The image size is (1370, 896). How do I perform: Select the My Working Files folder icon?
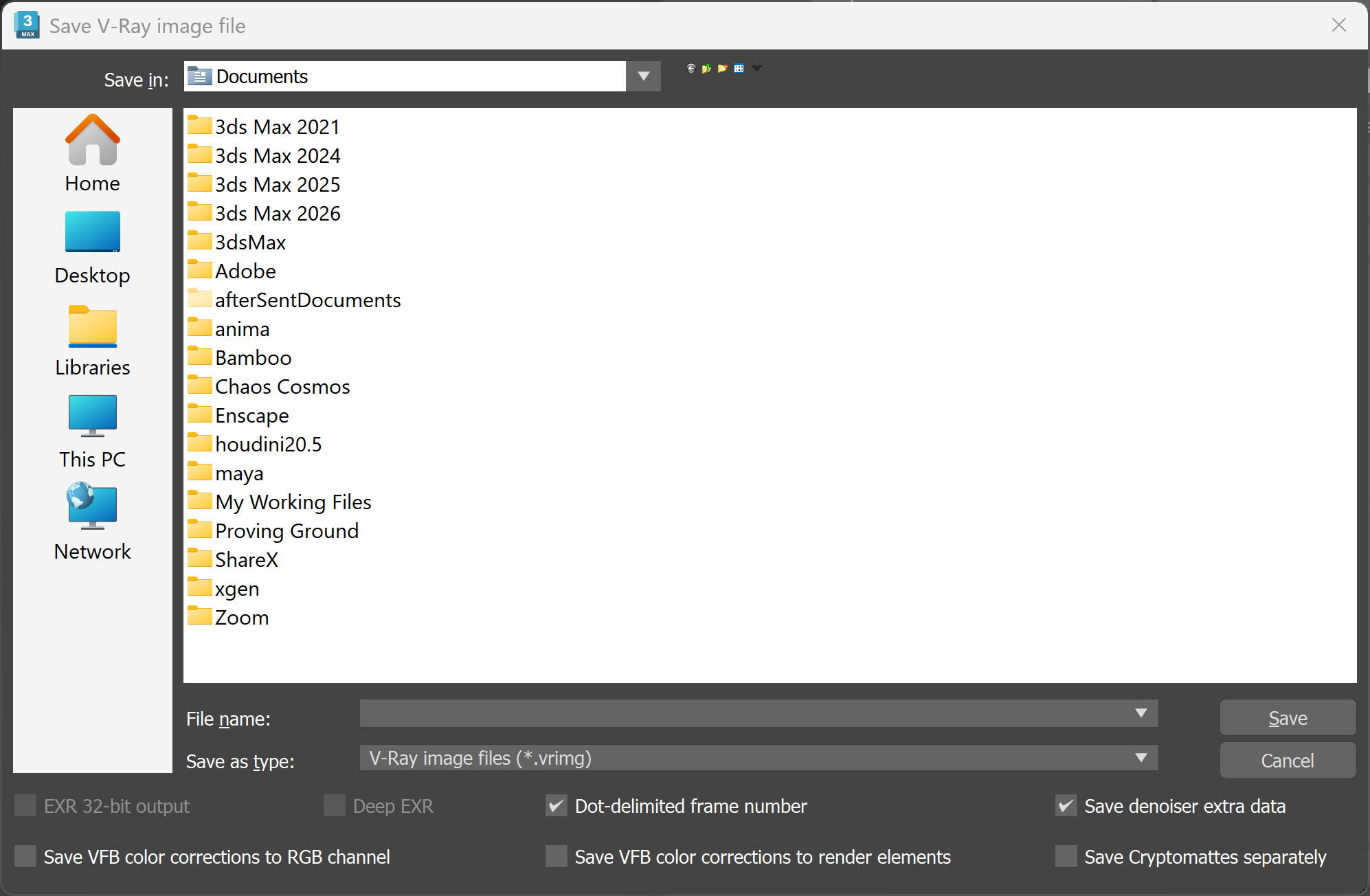(x=200, y=501)
